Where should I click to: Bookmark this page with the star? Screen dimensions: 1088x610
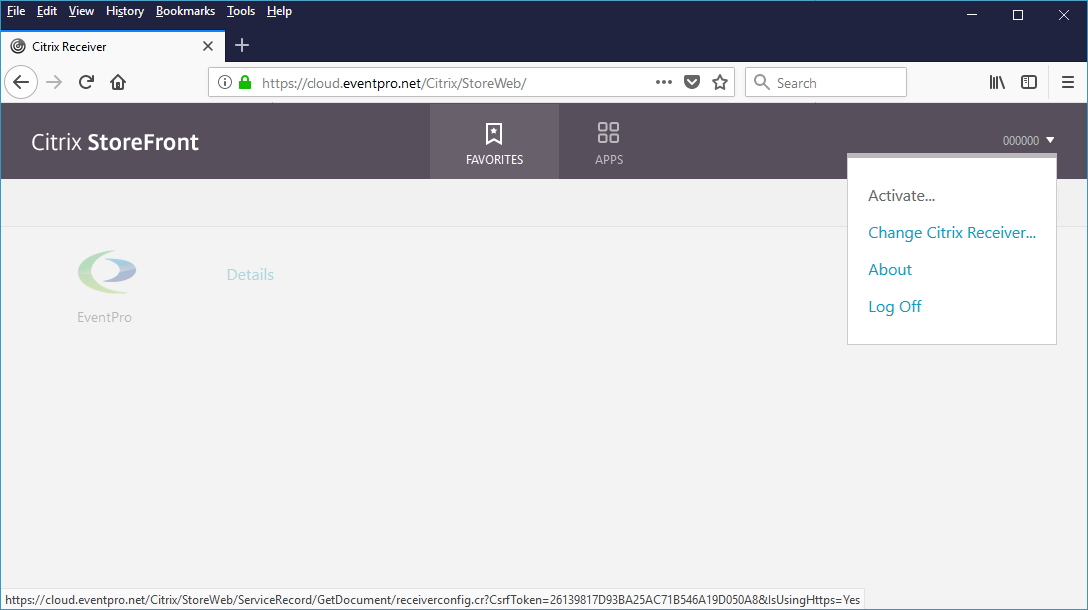click(x=720, y=83)
